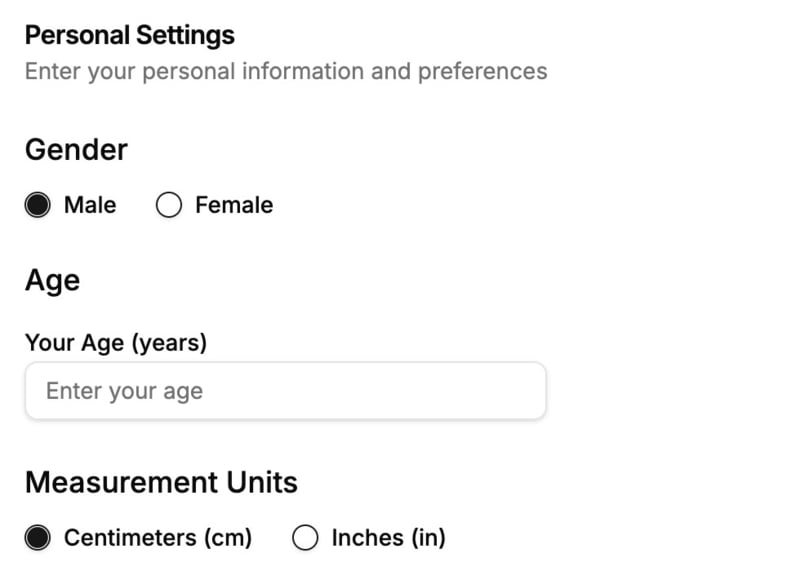Click the 'Measurement Units' section heading
This screenshot has width=800, height=584.
[161, 483]
